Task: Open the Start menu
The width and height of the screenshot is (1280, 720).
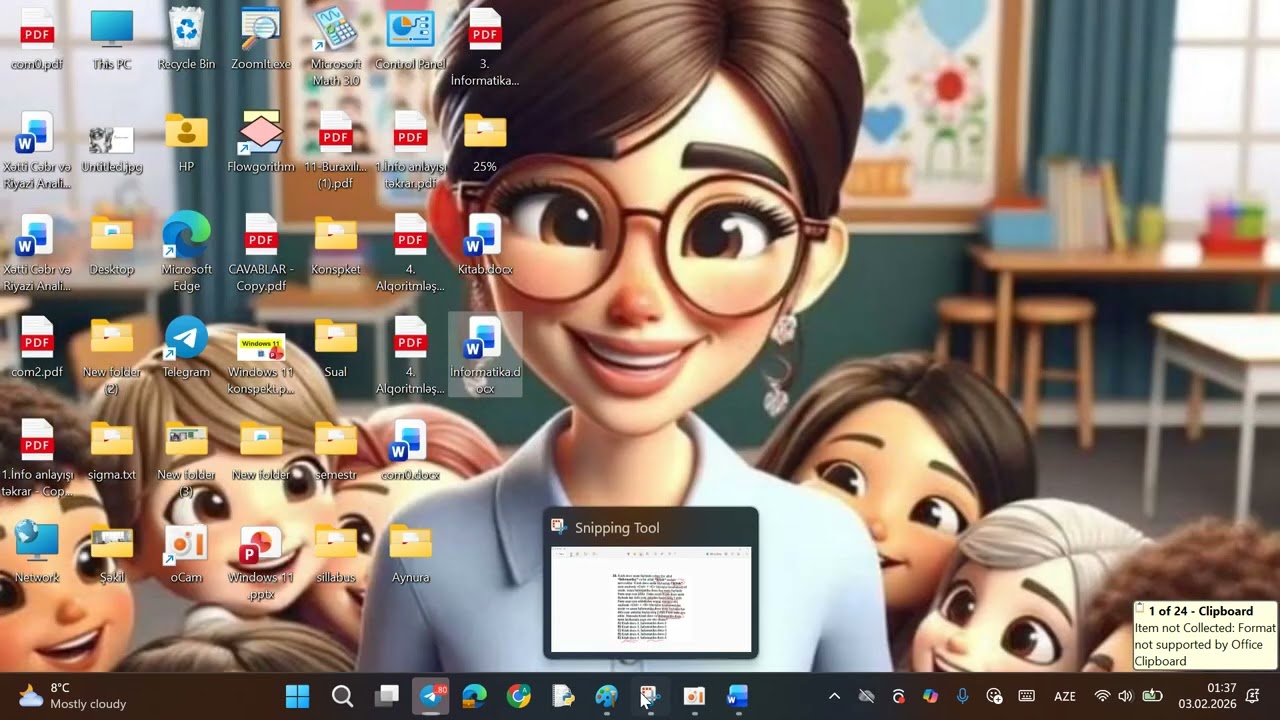Action: tap(298, 696)
